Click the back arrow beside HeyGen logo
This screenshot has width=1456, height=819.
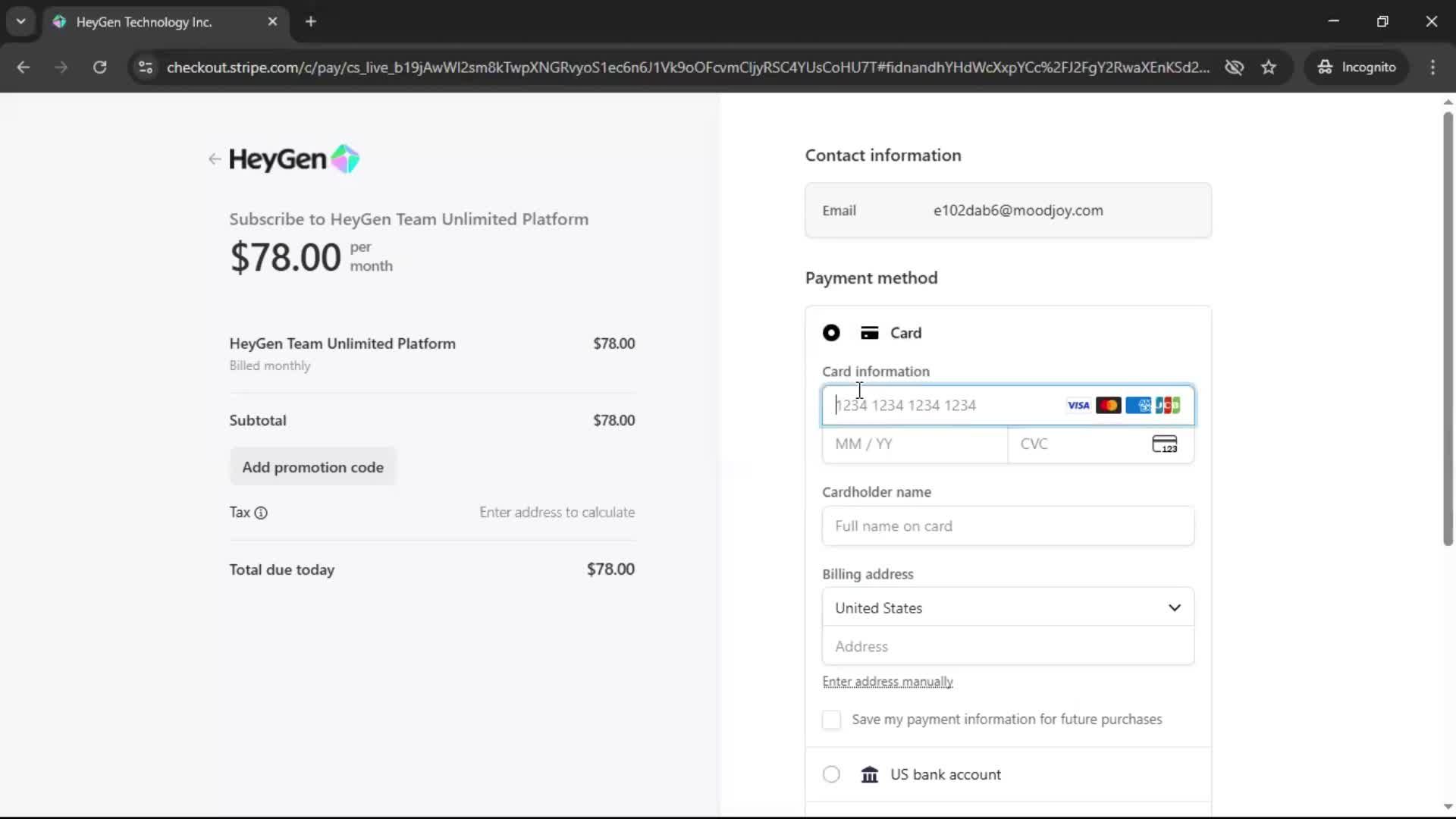pos(214,159)
